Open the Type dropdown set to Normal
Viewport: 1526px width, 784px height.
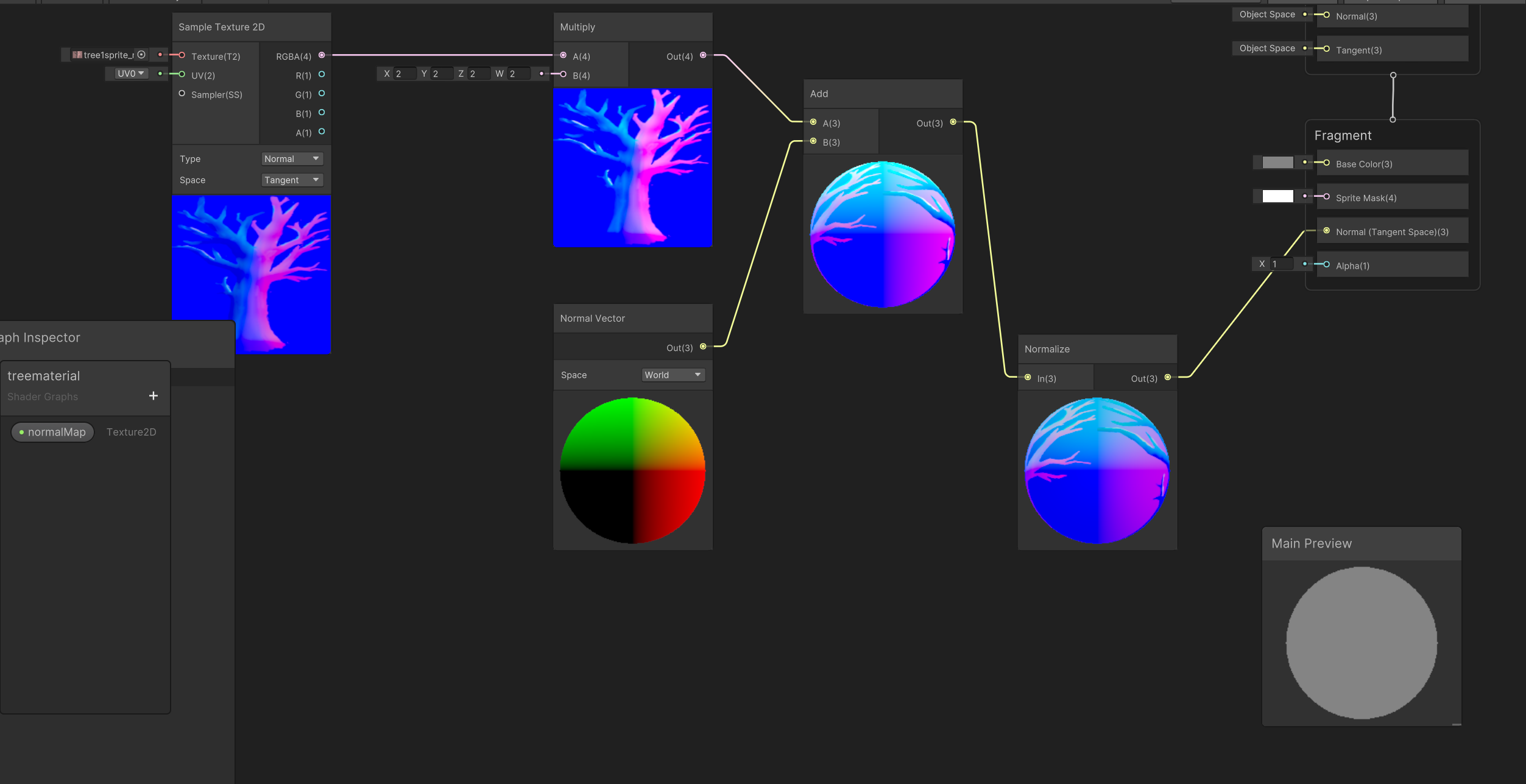292,158
